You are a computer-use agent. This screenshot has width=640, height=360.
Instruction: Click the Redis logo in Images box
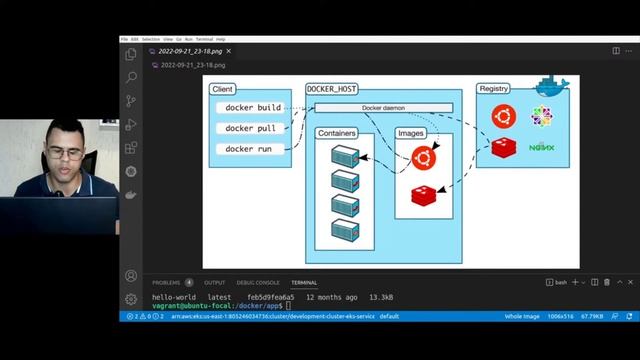(x=423, y=196)
